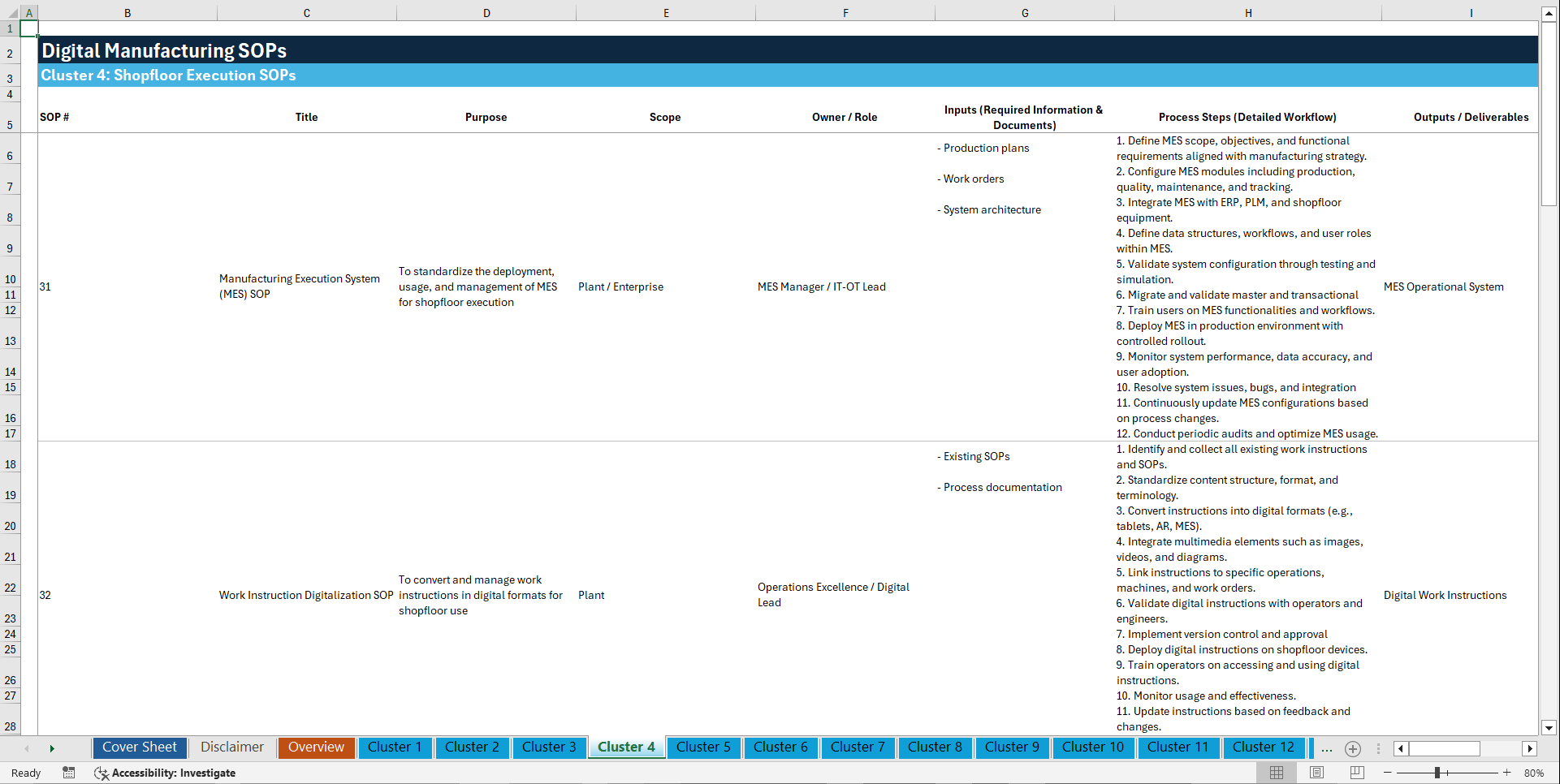Select row 5 header
Screen dimensions: 1560x784
click(x=10, y=117)
